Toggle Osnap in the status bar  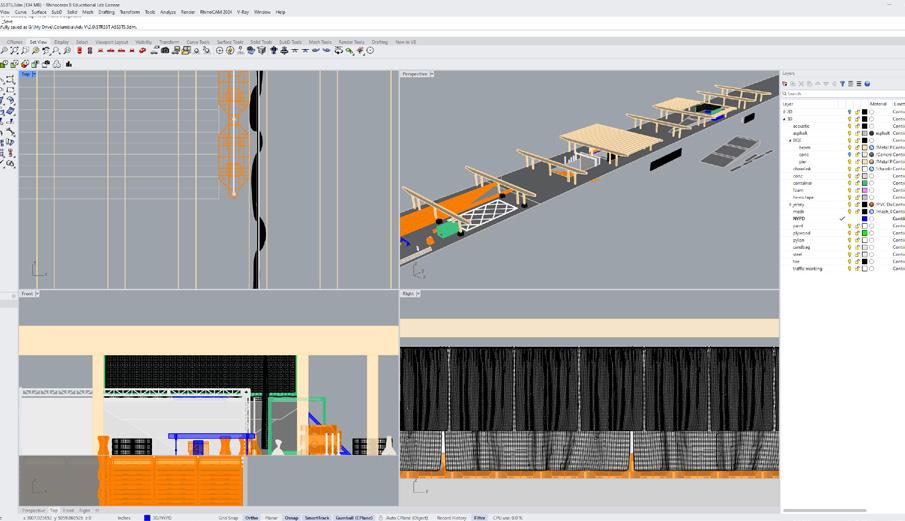coord(291,518)
